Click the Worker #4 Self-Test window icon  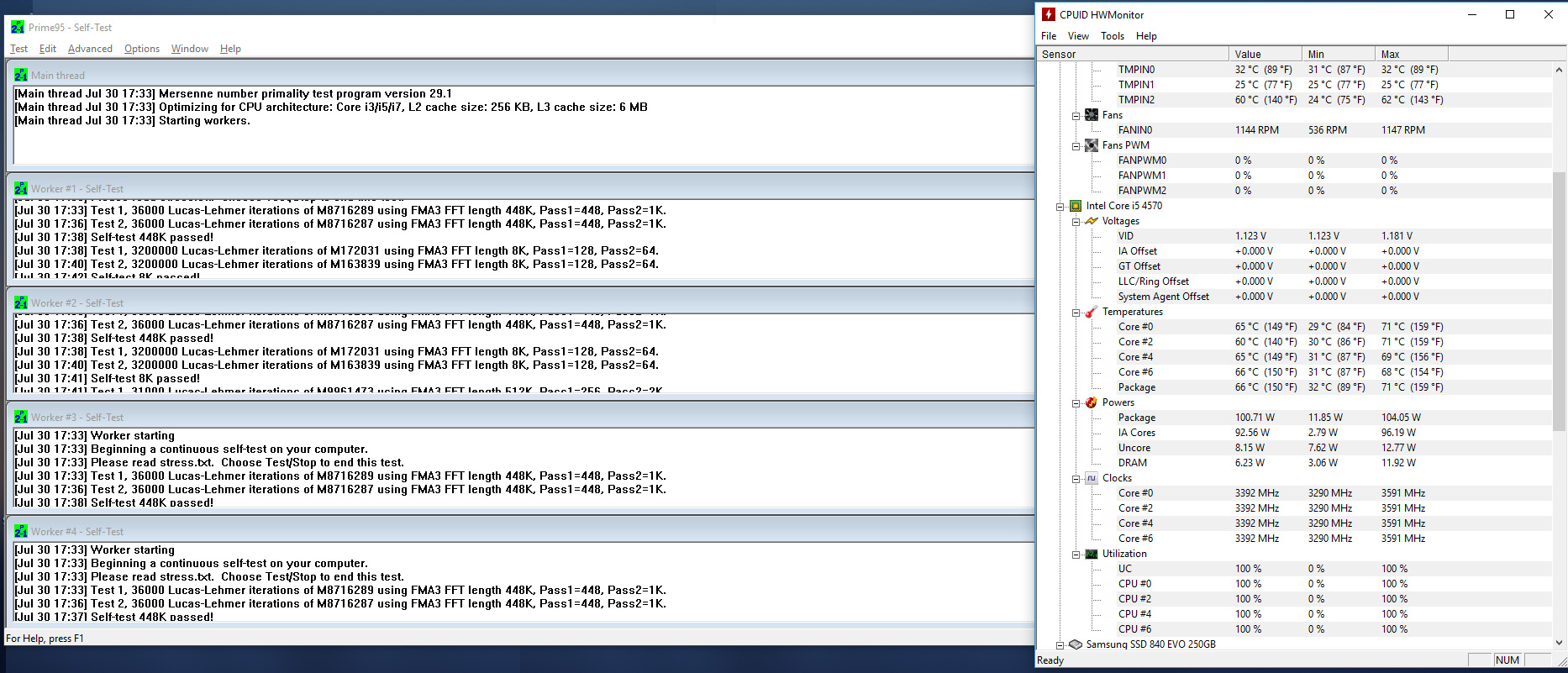click(21, 532)
